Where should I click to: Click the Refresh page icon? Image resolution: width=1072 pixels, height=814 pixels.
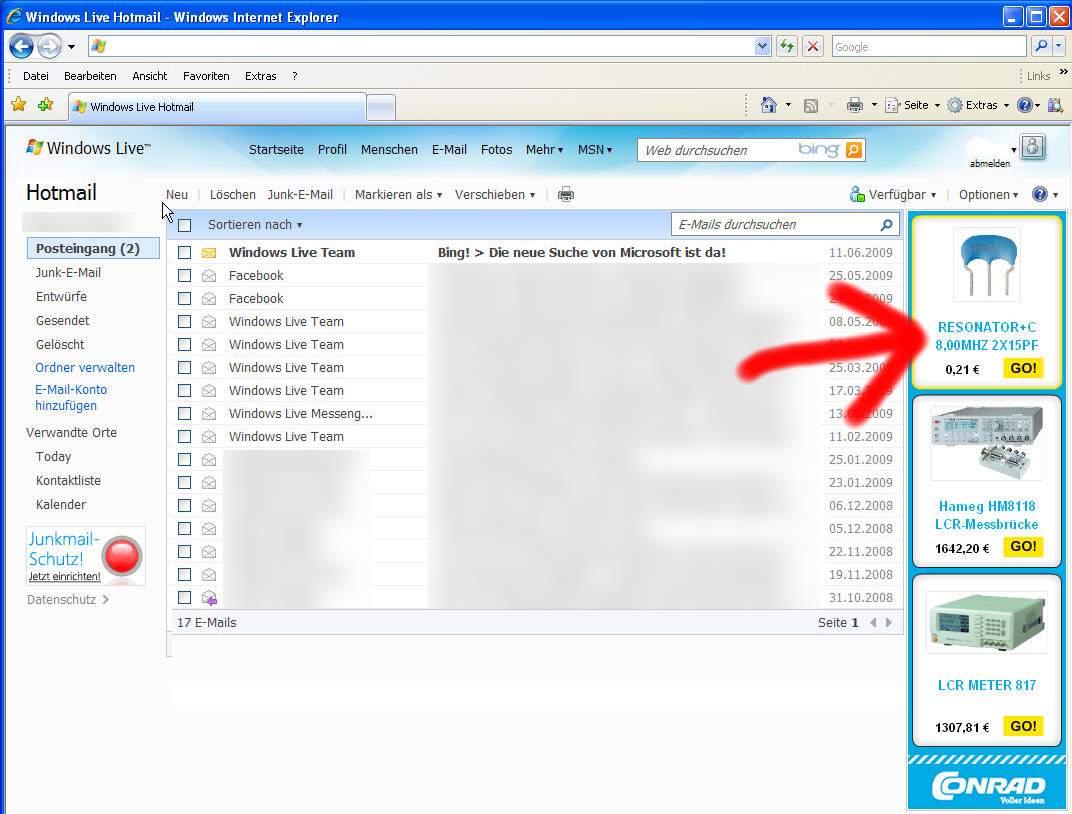pos(787,46)
